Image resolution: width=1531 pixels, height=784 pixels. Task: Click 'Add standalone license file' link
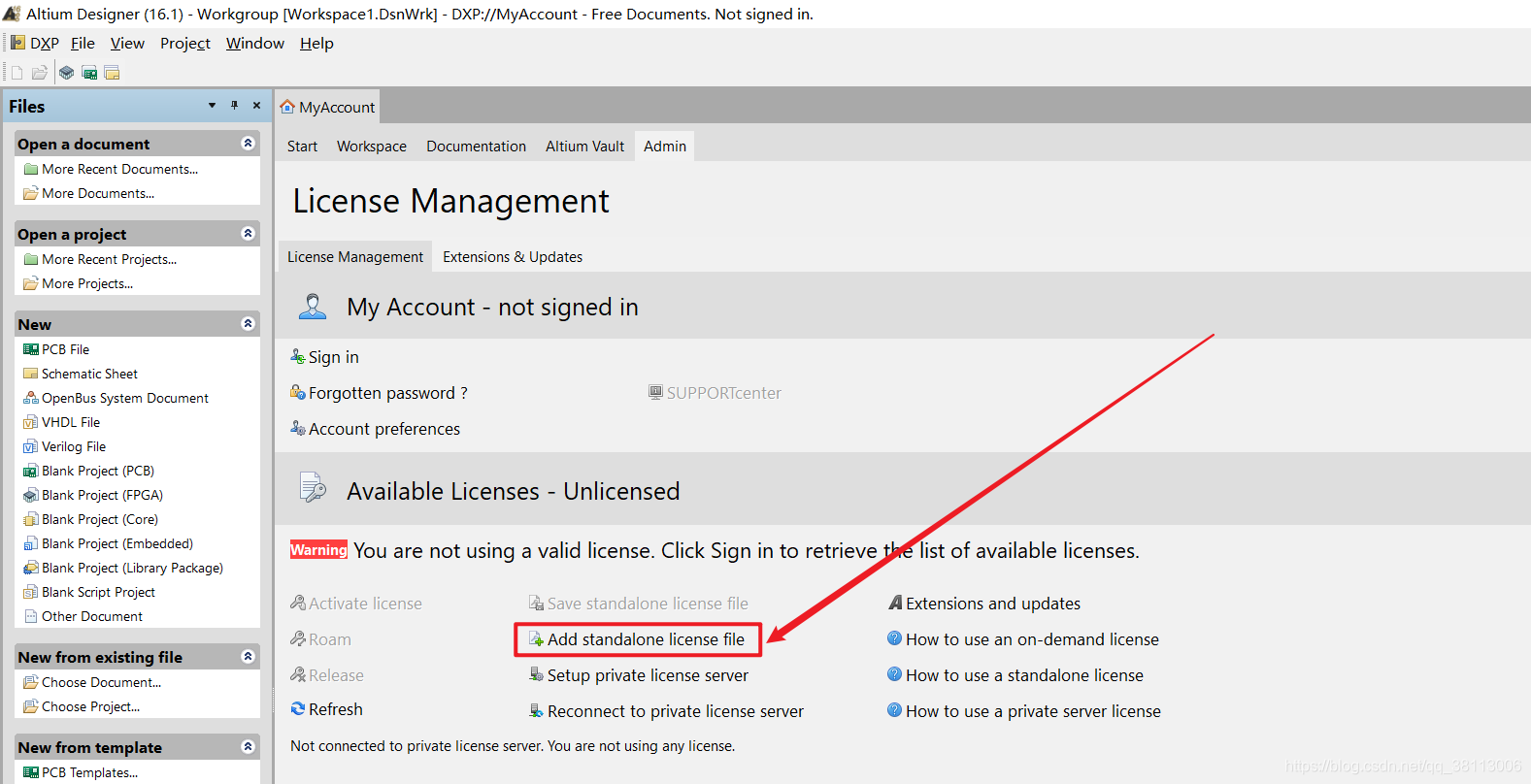[646, 639]
